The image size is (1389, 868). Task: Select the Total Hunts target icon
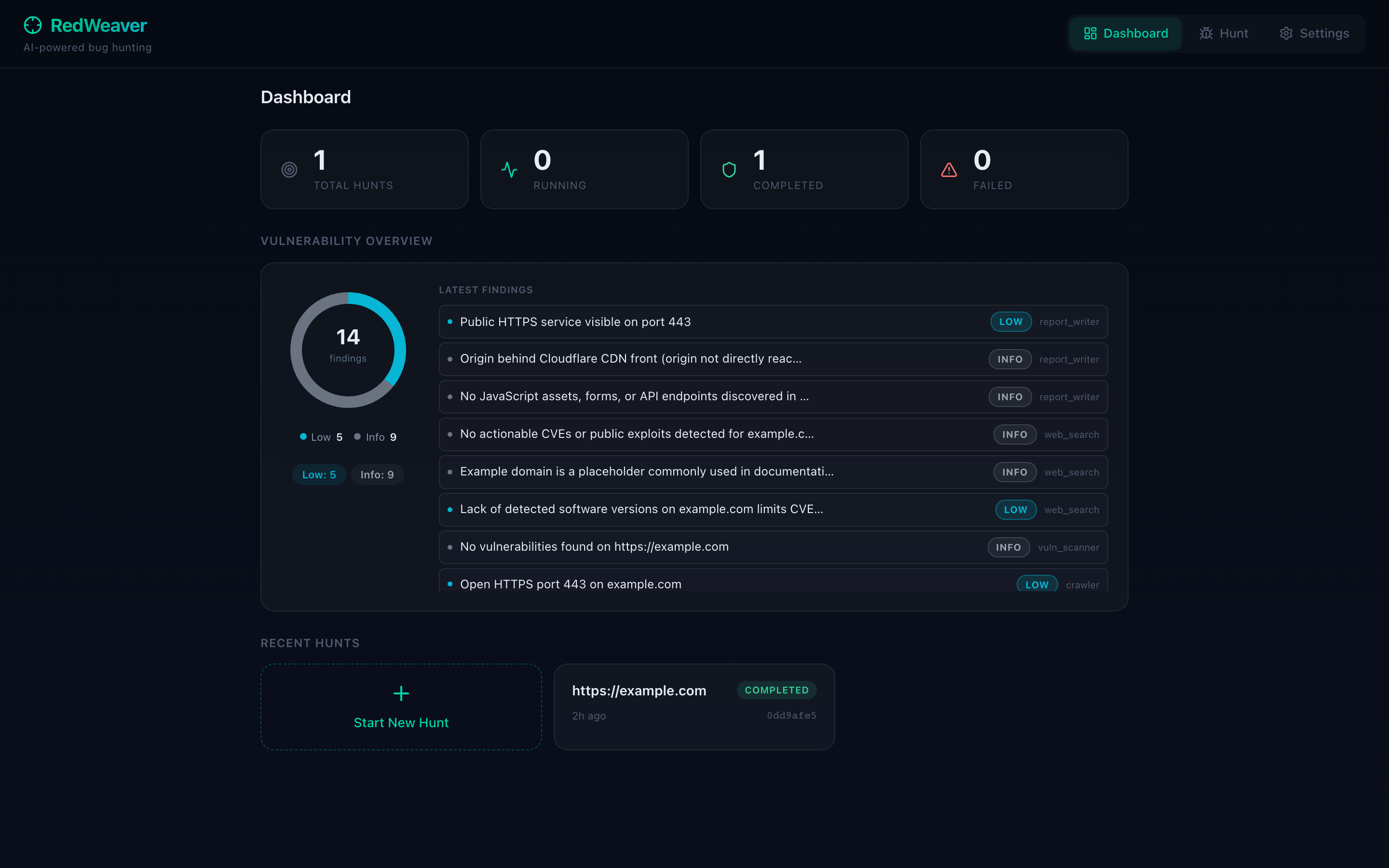[x=289, y=169]
